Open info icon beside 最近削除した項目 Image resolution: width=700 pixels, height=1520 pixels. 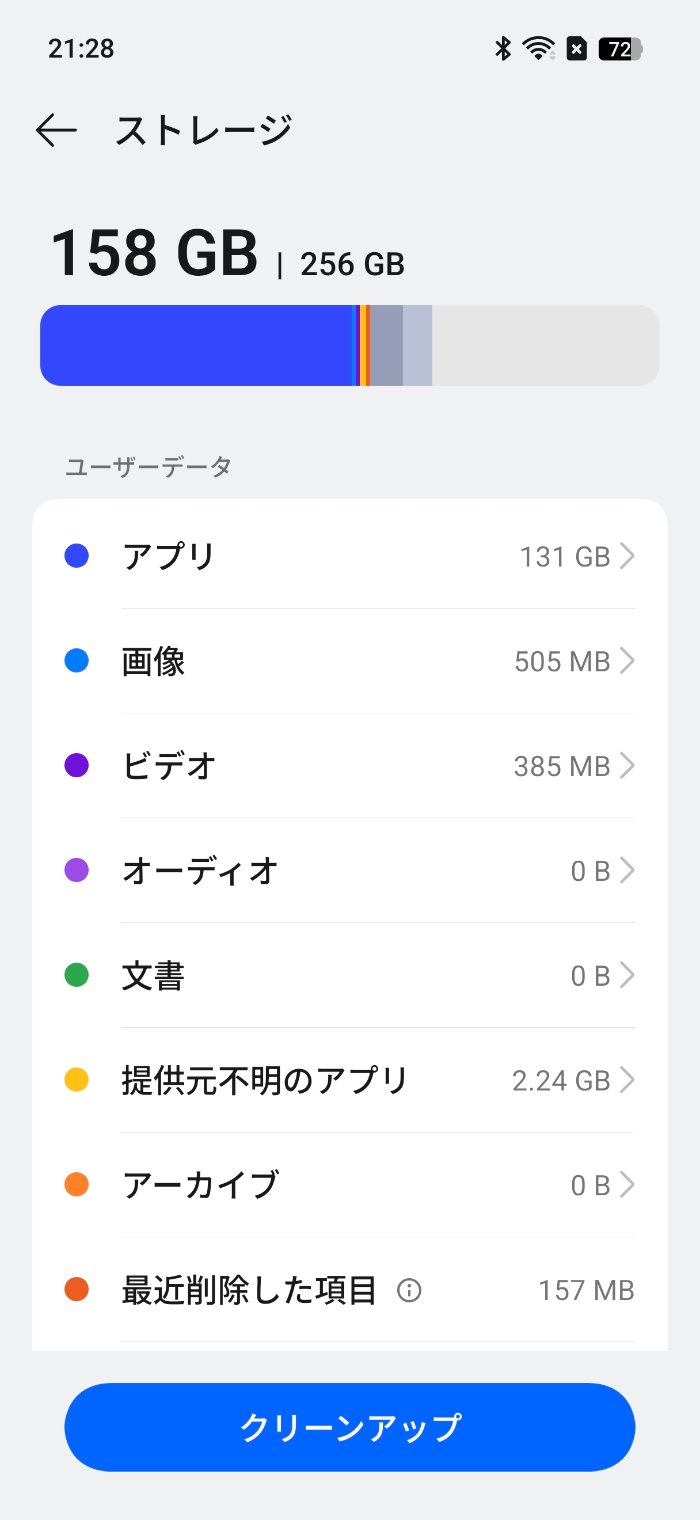pyautogui.click(x=409, y=1291)
